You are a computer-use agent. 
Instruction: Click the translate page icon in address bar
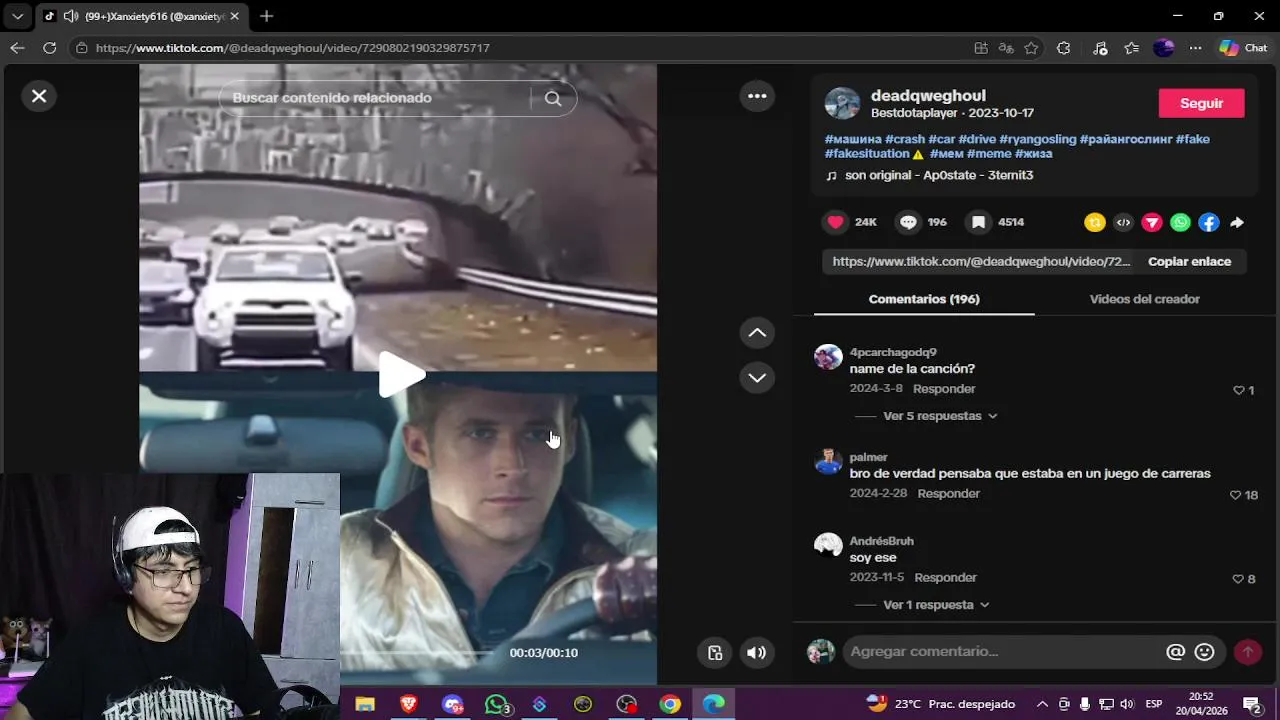pos(1006,48)
